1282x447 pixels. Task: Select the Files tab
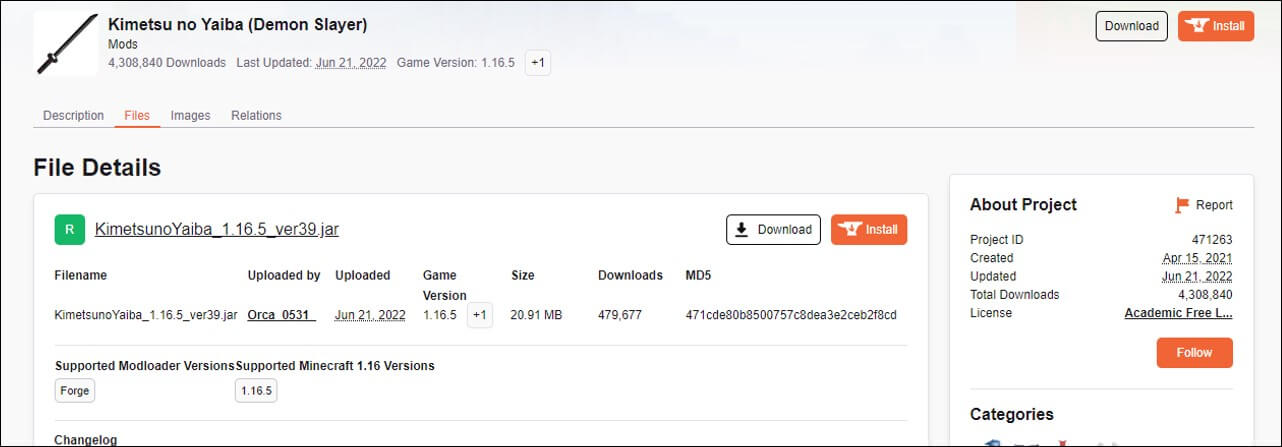coord(137,115)
